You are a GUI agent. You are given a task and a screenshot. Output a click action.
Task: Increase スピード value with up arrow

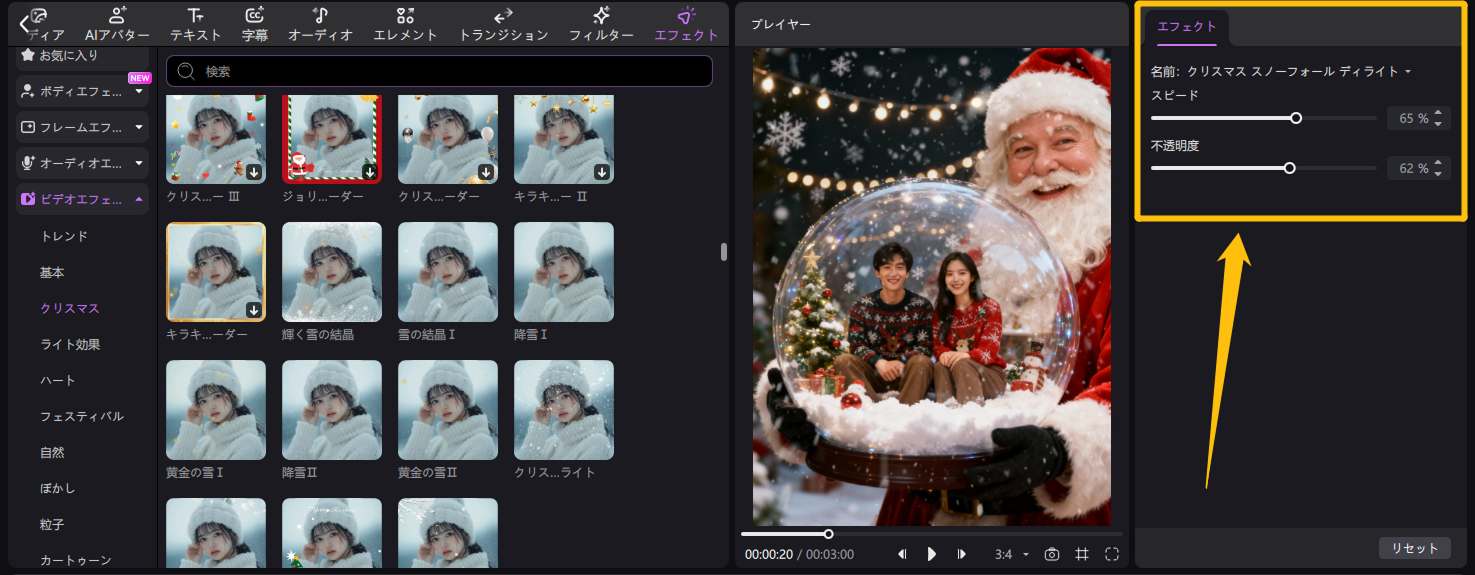(x=1438, y=113)
